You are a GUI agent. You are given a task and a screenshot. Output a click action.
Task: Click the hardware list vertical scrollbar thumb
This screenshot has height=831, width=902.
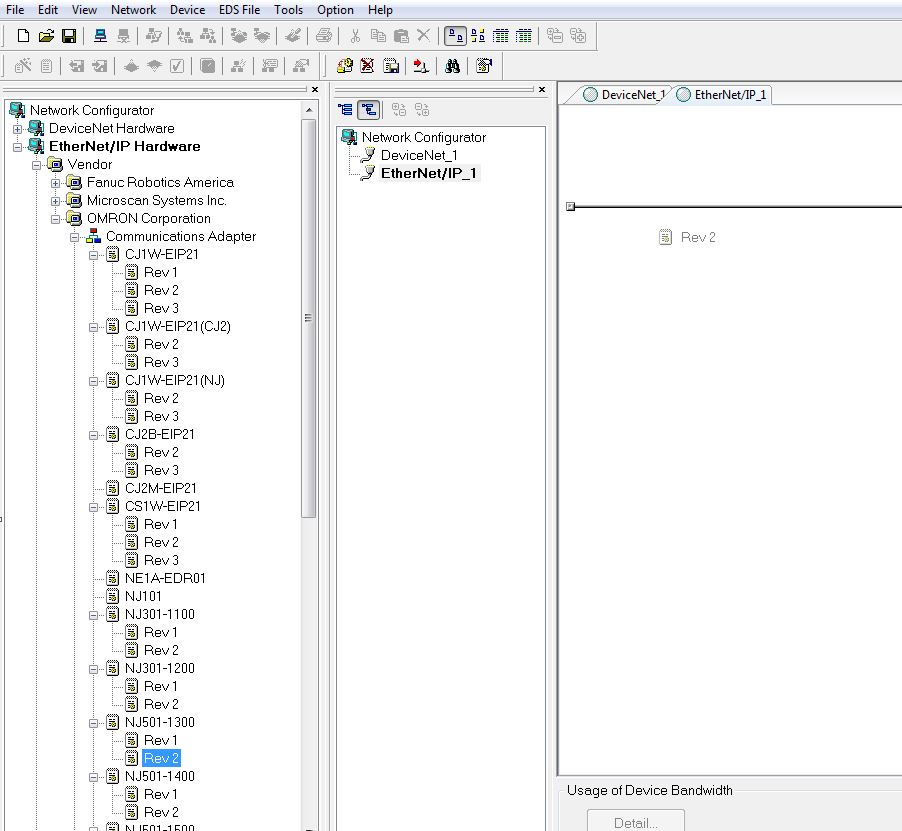309,318
